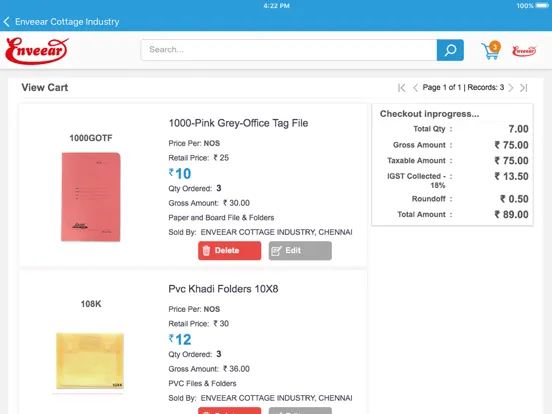Click Gross Amount ₹ 36.00 text
Screen dimensions: 552x414
coord(209,369)
